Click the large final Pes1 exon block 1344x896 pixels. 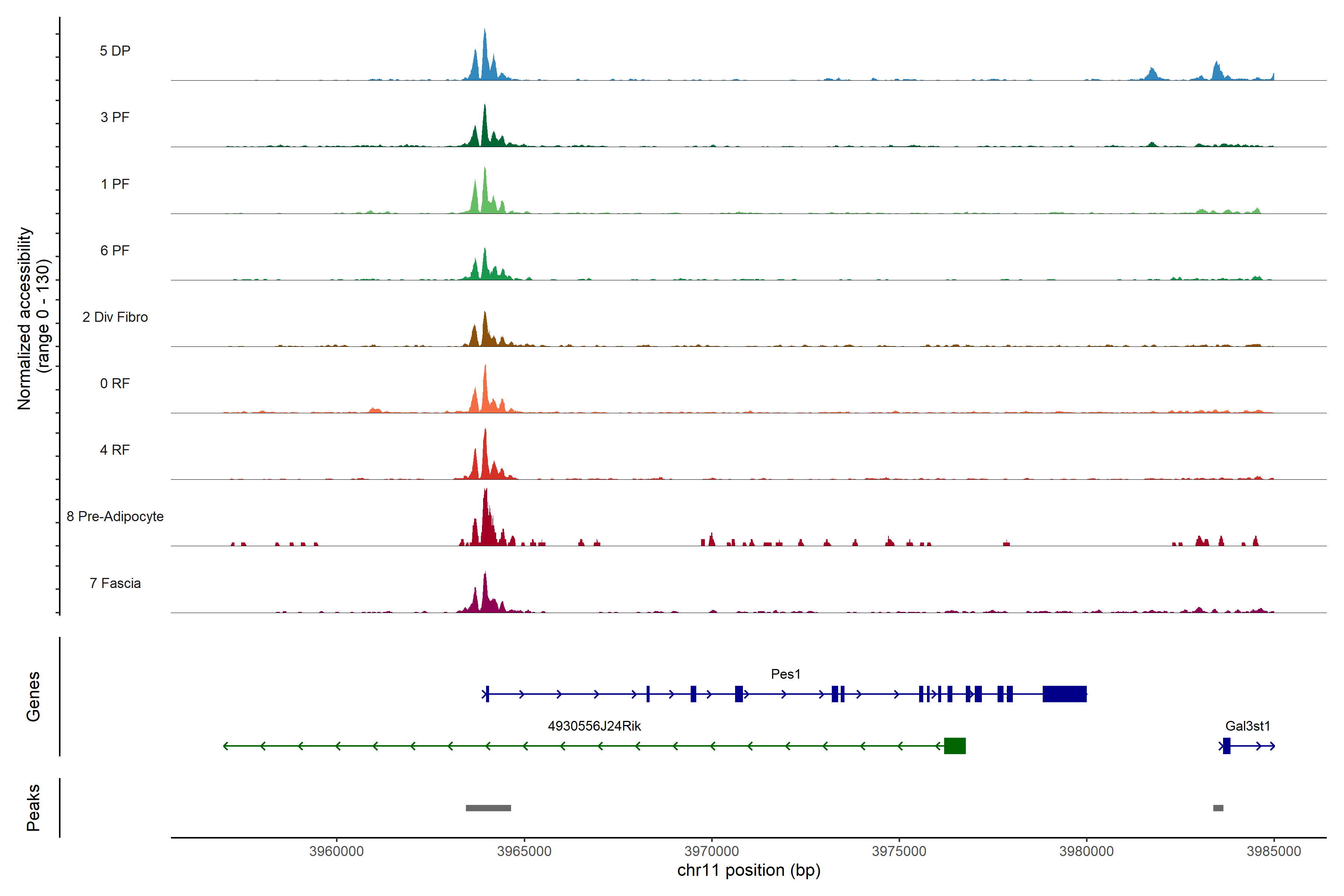pyautogui.click(x=1064, y=694)
